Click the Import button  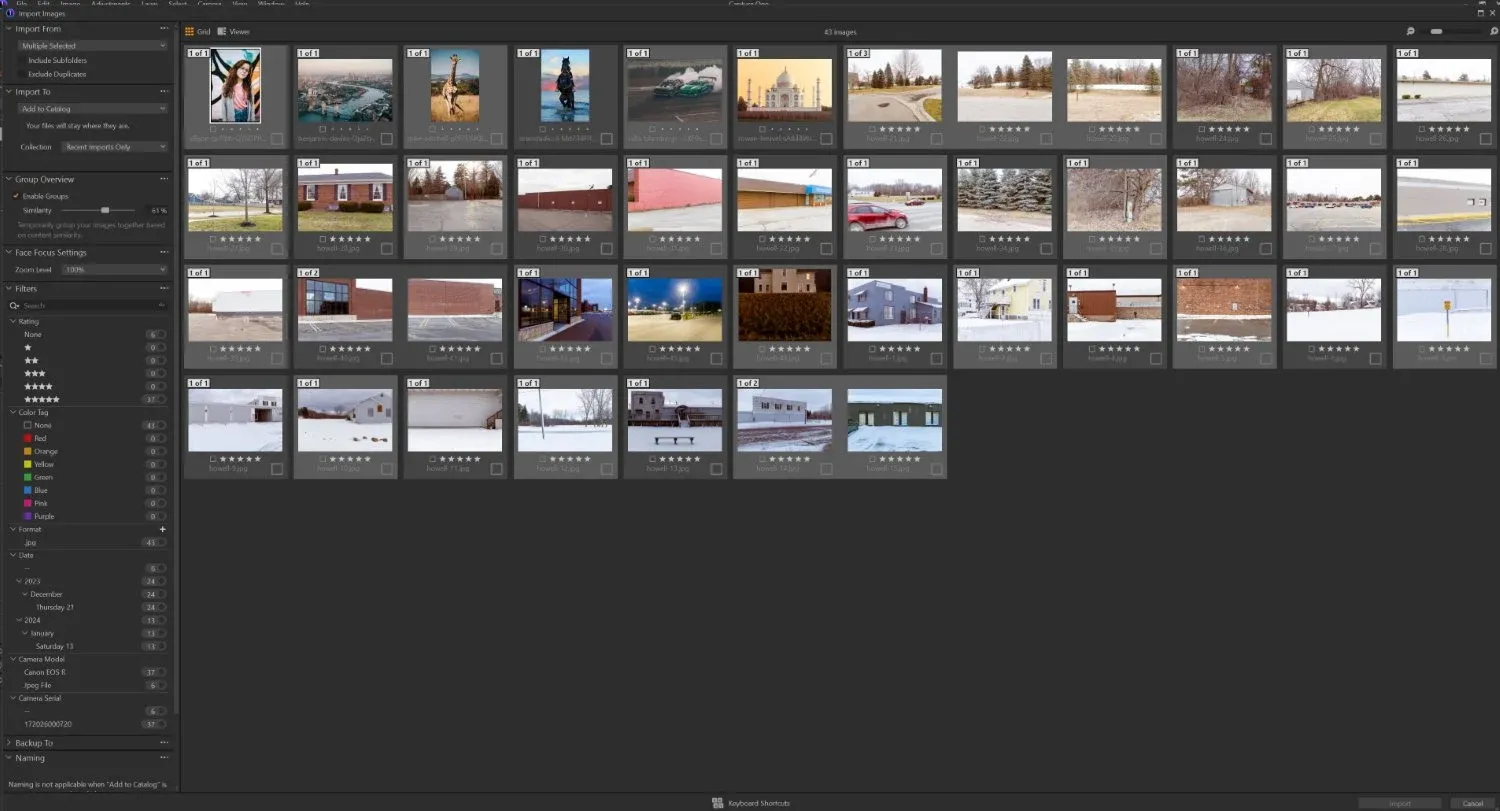pos(1399,803)
